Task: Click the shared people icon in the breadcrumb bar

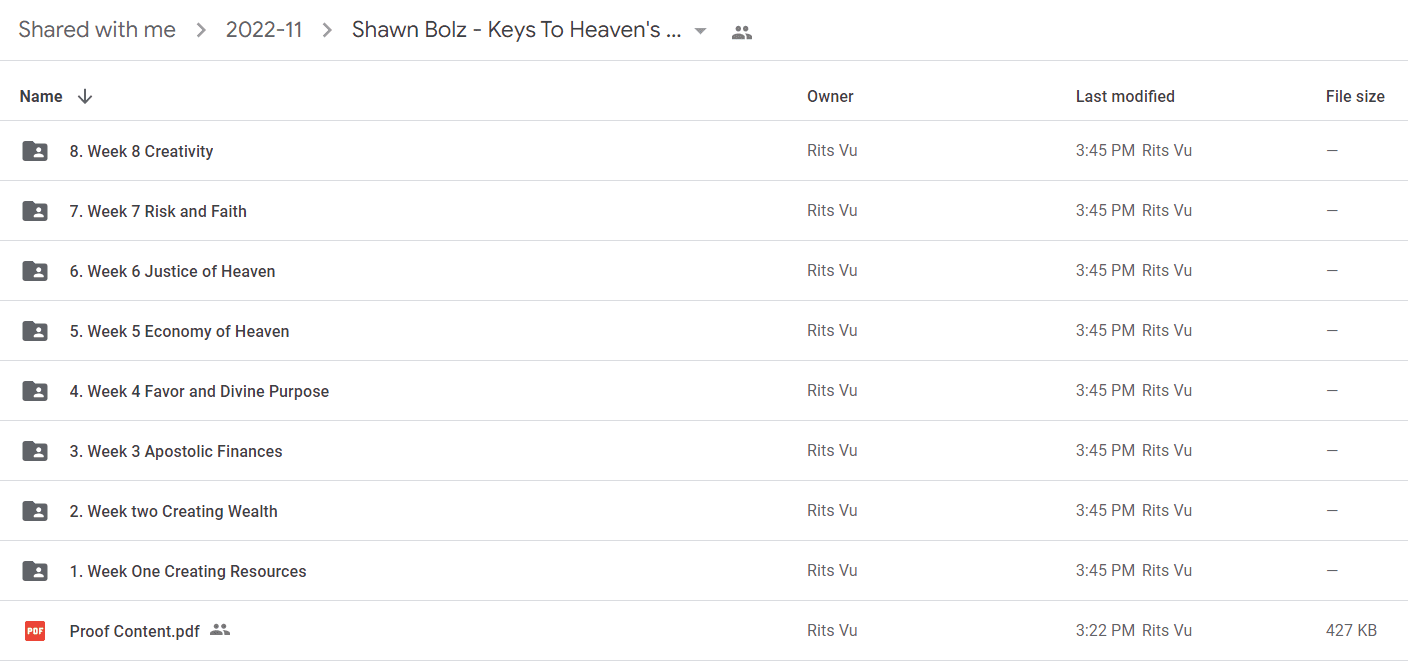Action: click(x=741, y=32)
